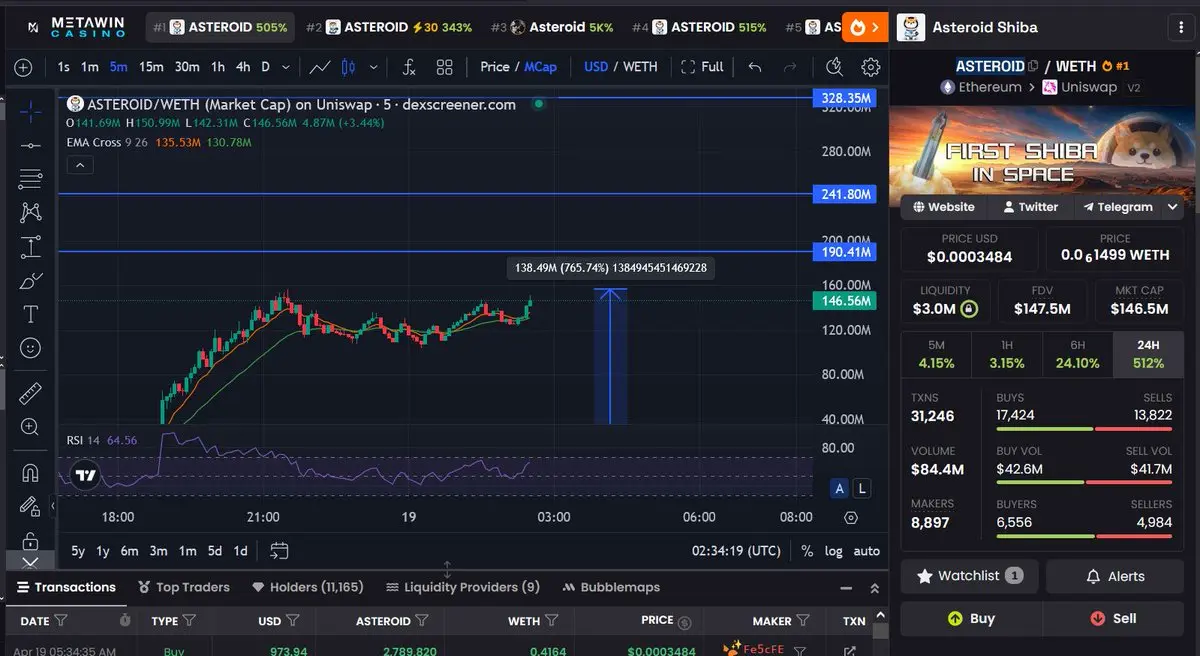Select the crosshair cursor tool
Viewport: 1200px width, 656px height.
pos(31,112)
